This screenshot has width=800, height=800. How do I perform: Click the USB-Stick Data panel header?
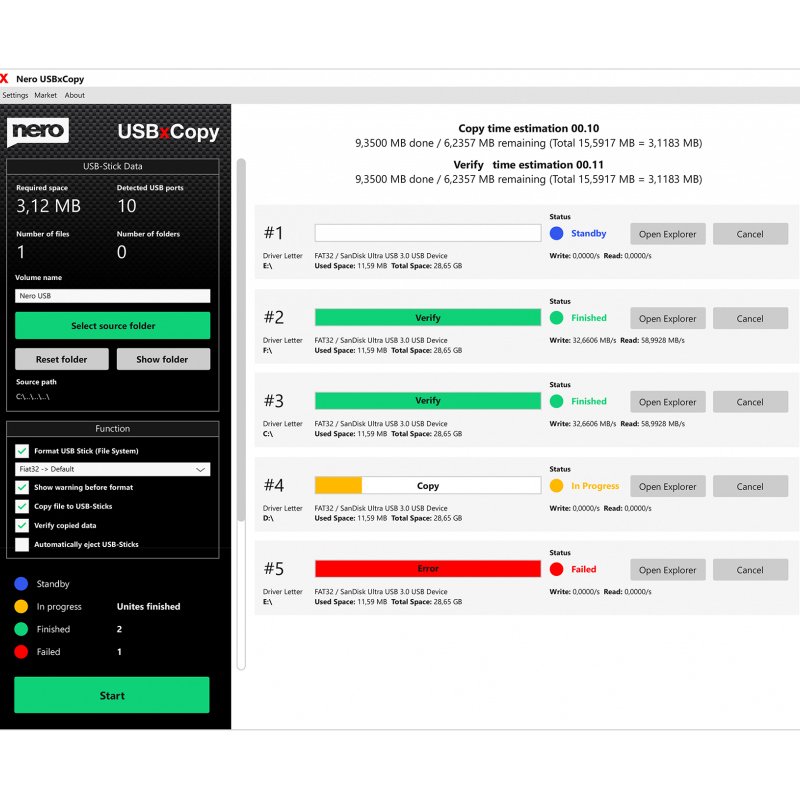(113, 166)
